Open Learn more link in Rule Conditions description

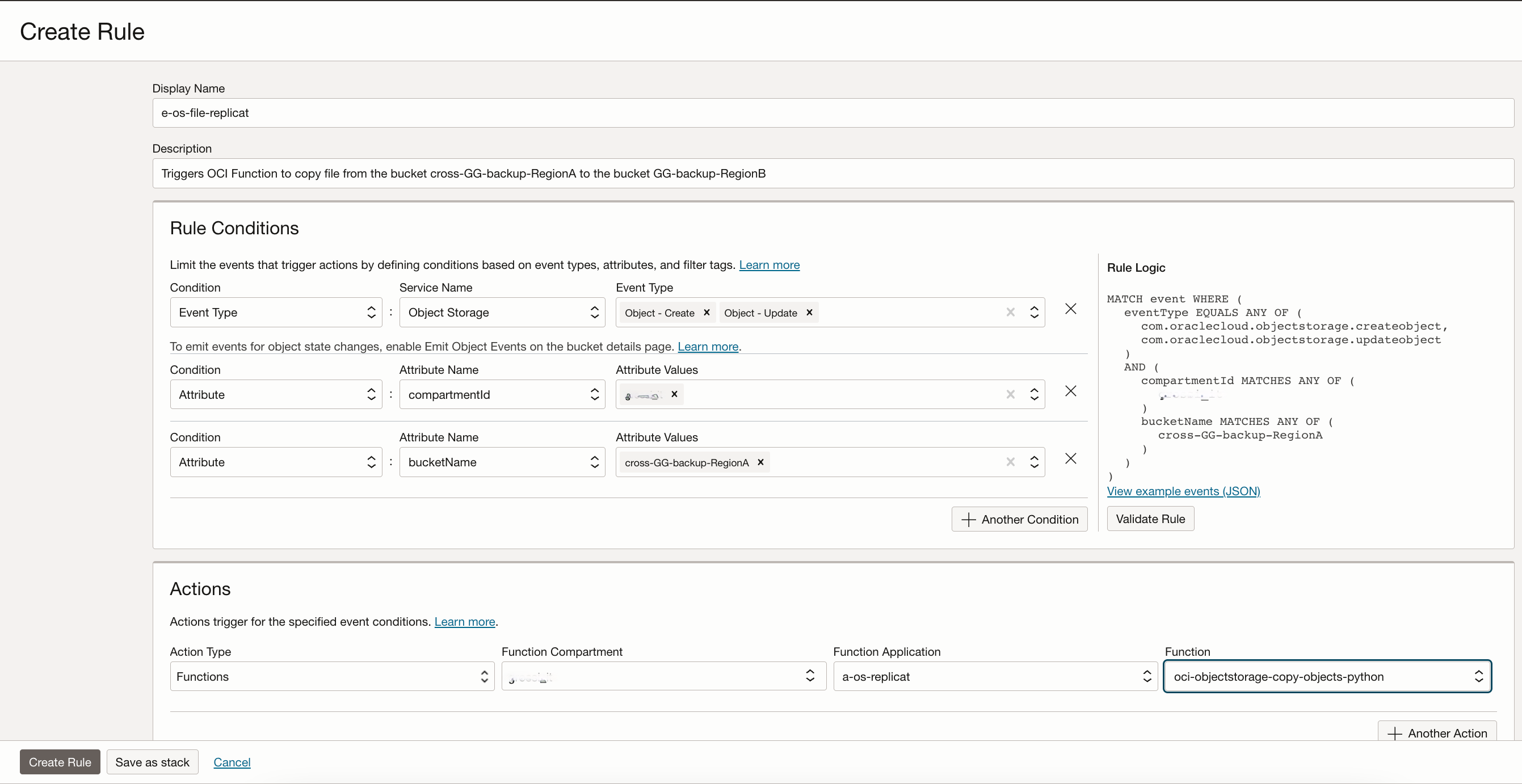[769, 265]
